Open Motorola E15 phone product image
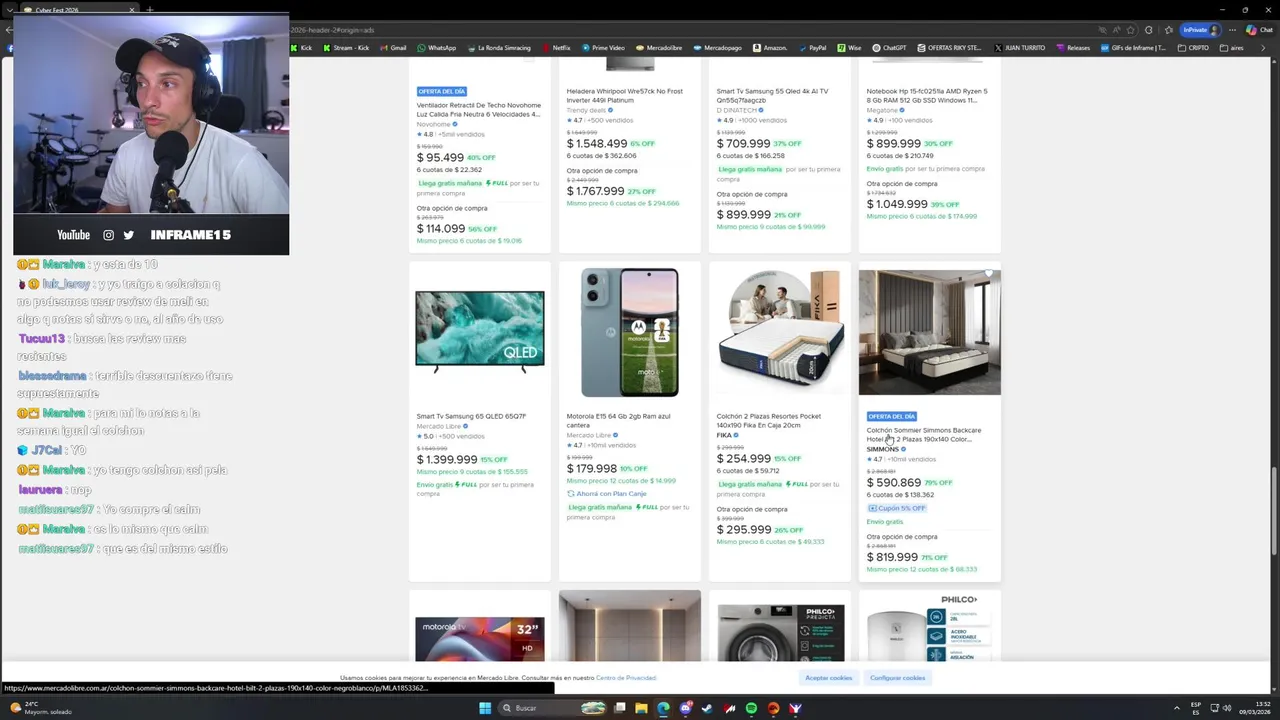 pos(630,332)
